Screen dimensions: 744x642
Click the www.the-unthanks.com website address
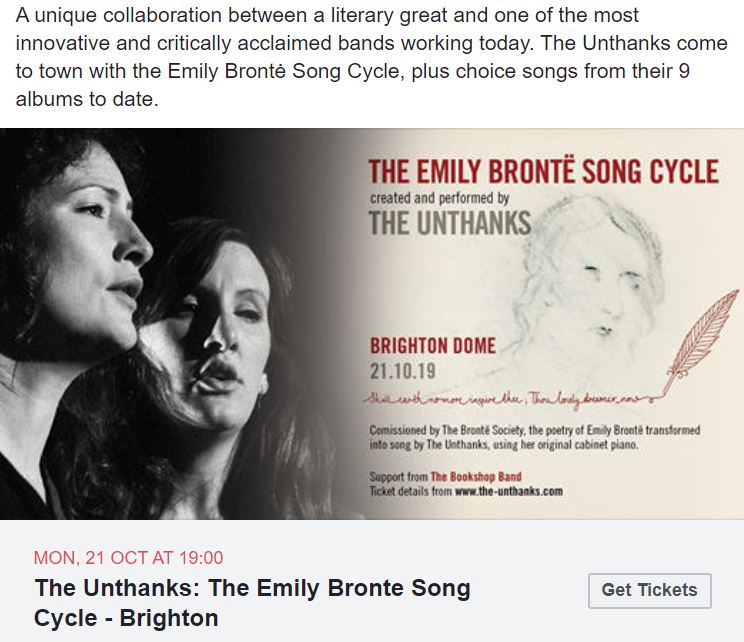tap(509, 491)
